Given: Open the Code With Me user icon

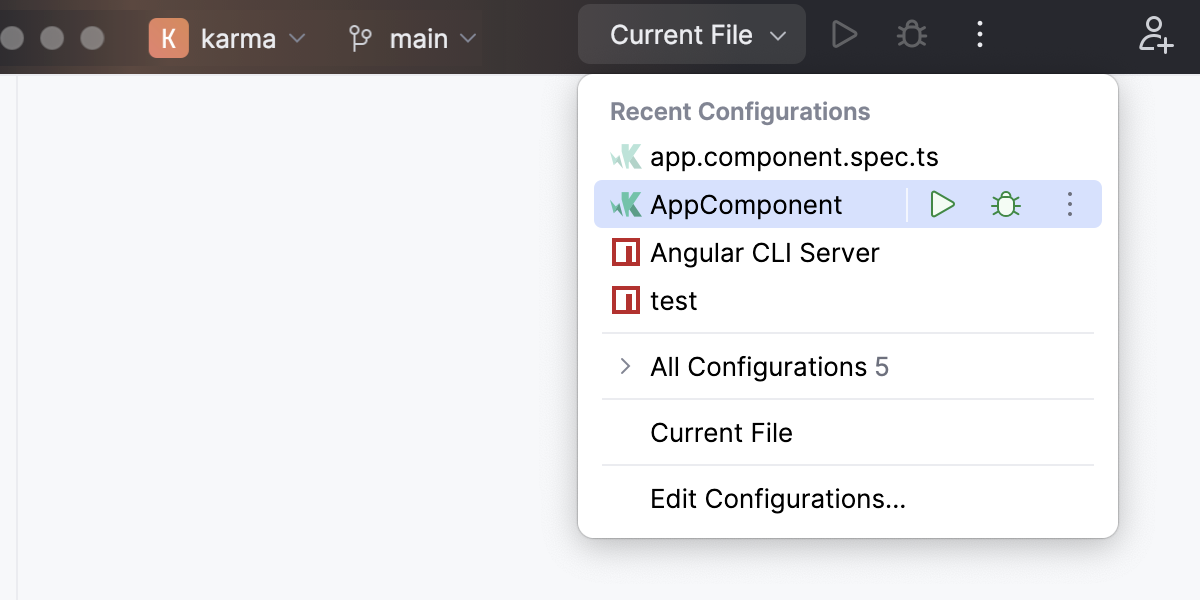Looking at the screenshot, I should (x=1155, y=36).
